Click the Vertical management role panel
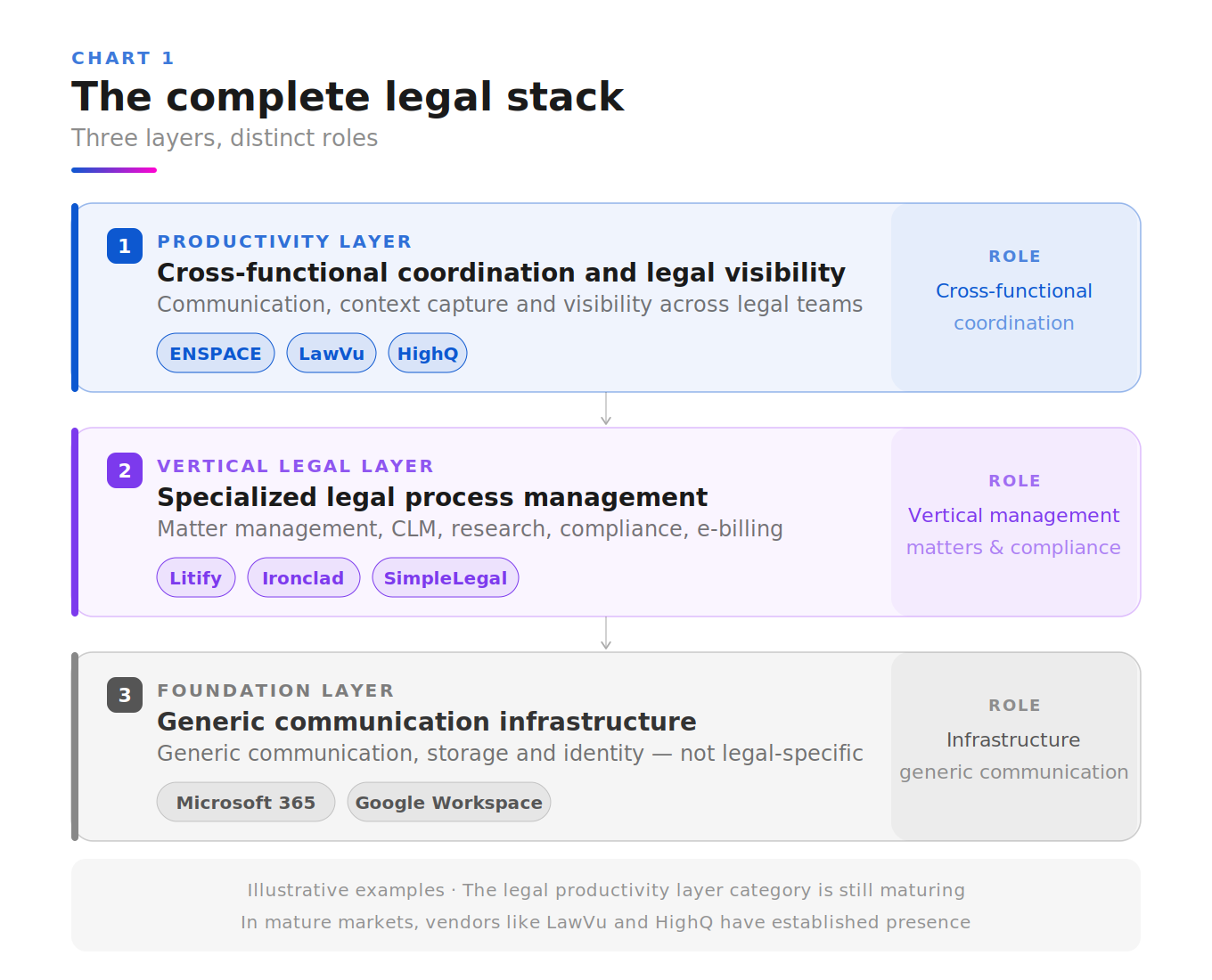This screenshot has width=1212, height=980. click(x=1015, y=522)
